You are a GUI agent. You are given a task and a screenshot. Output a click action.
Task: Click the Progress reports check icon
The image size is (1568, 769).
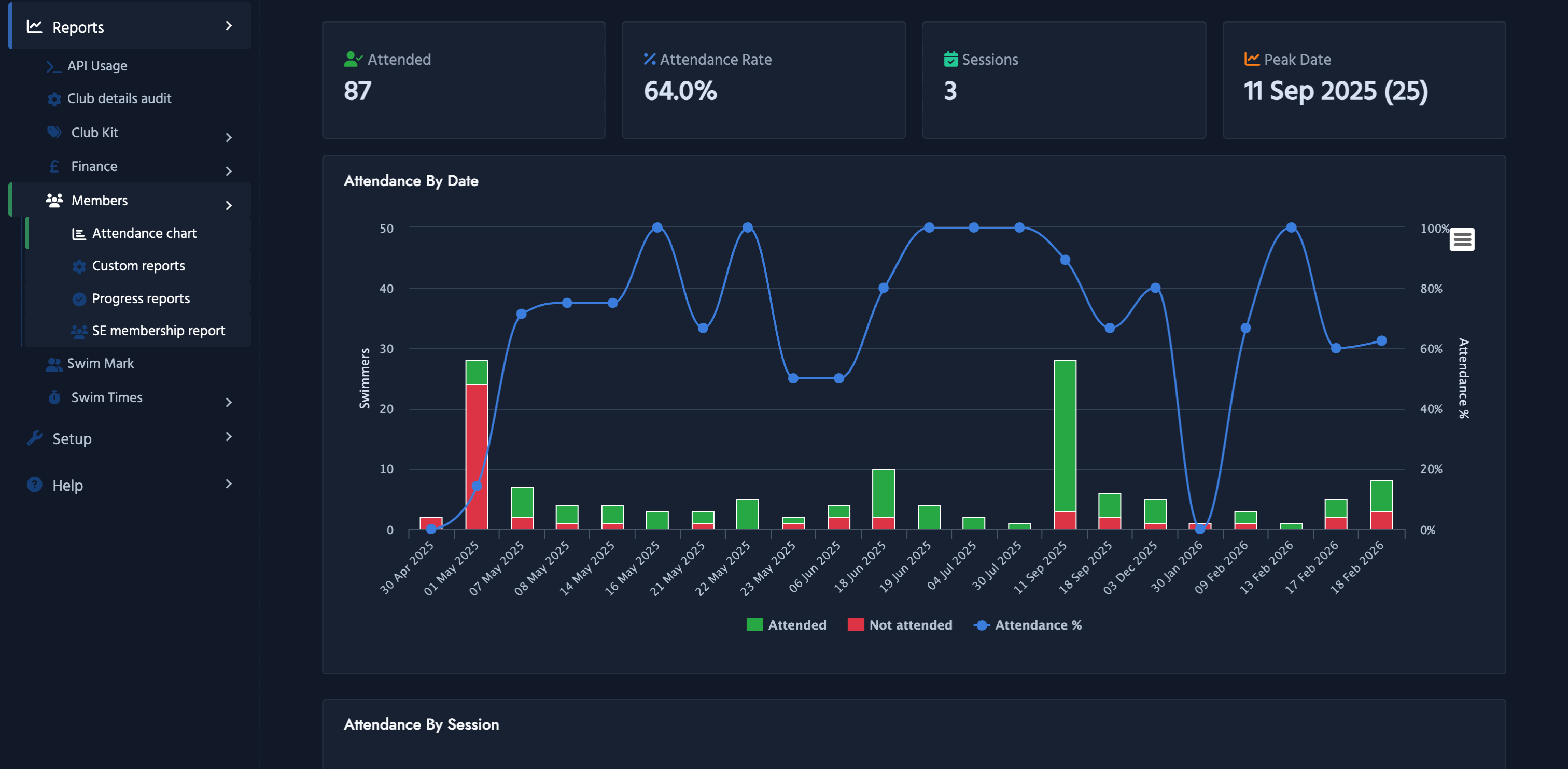click(78, 298)
